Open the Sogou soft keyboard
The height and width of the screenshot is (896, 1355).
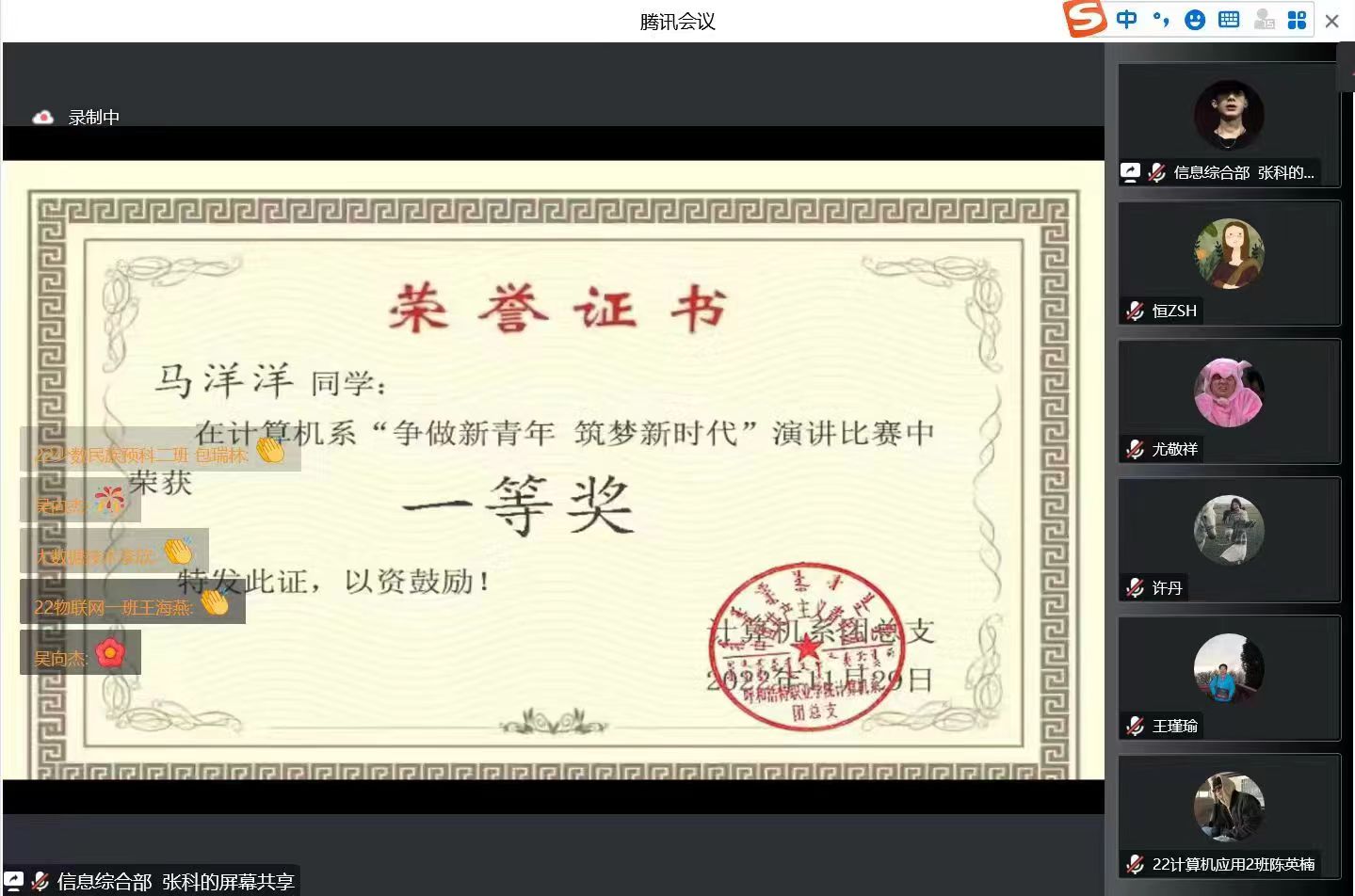[x=1229, y=20]
